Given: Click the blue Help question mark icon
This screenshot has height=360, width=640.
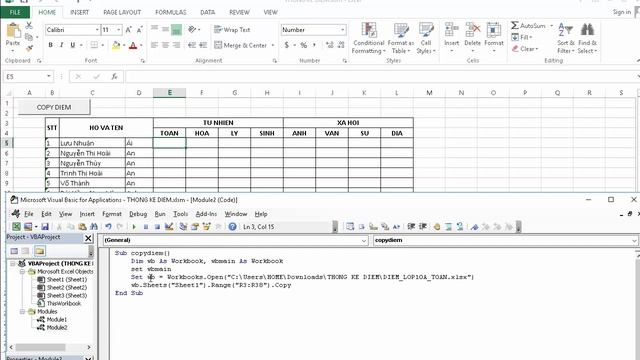Looking at the screenshot, I should point(232,227).
